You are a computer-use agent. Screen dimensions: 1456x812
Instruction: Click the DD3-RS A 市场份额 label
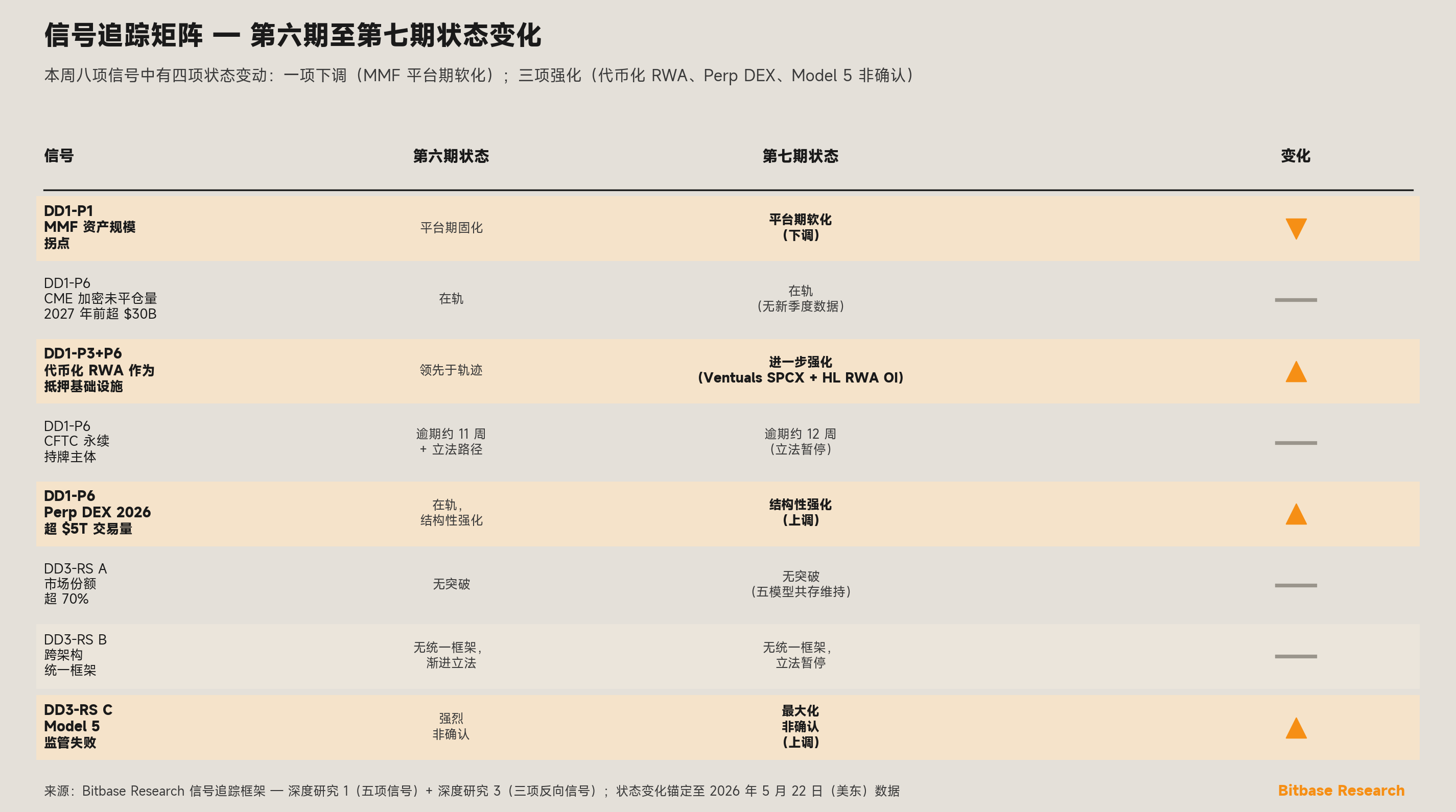pos(76,584)
